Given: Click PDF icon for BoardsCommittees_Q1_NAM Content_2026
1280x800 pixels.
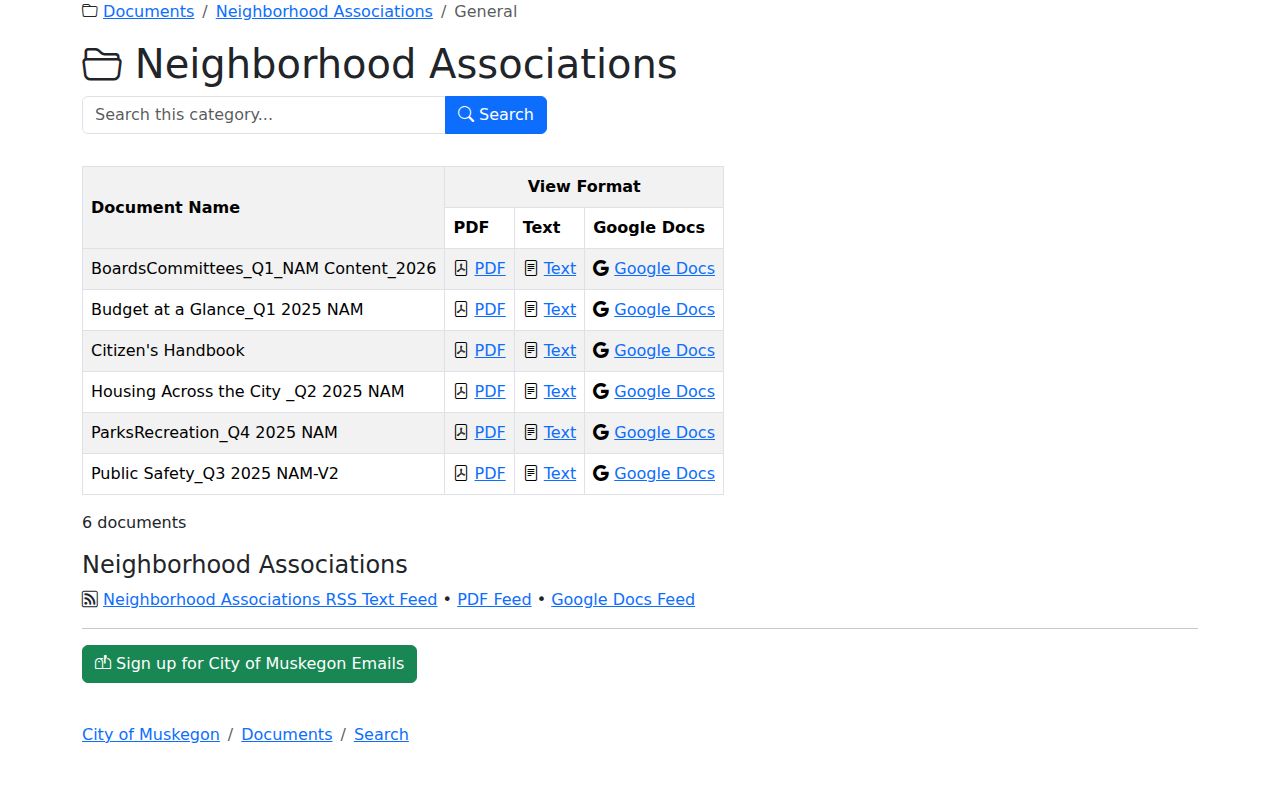Looking at the screenshot, I should pyautogui.click(x=461, y=268).
